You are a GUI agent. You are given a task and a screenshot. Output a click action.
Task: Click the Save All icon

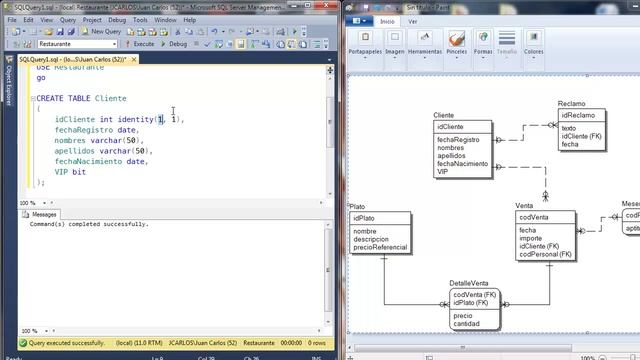click(x=71, y=31)
